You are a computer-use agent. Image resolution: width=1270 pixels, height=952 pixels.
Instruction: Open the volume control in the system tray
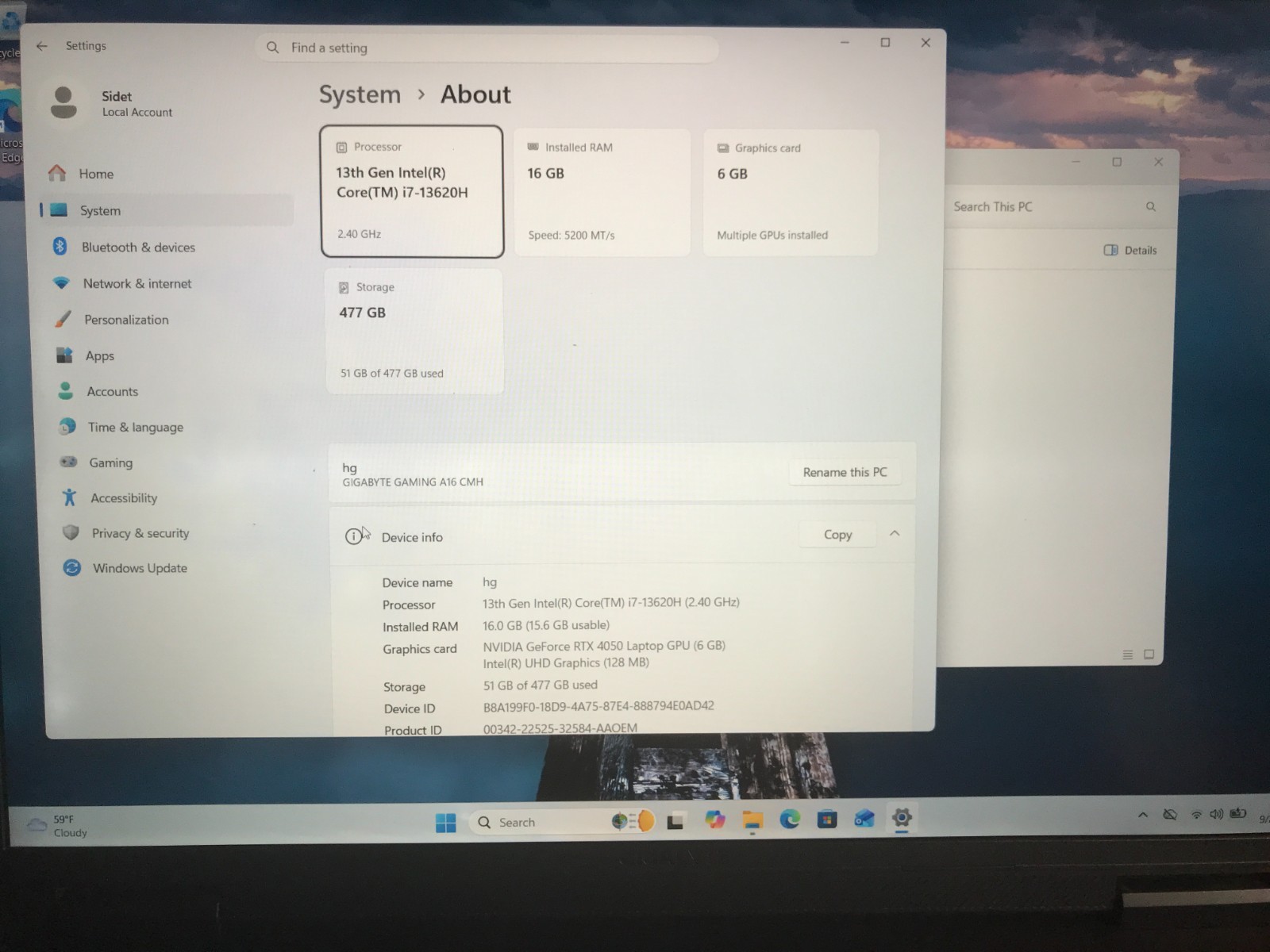point(1216,815)
